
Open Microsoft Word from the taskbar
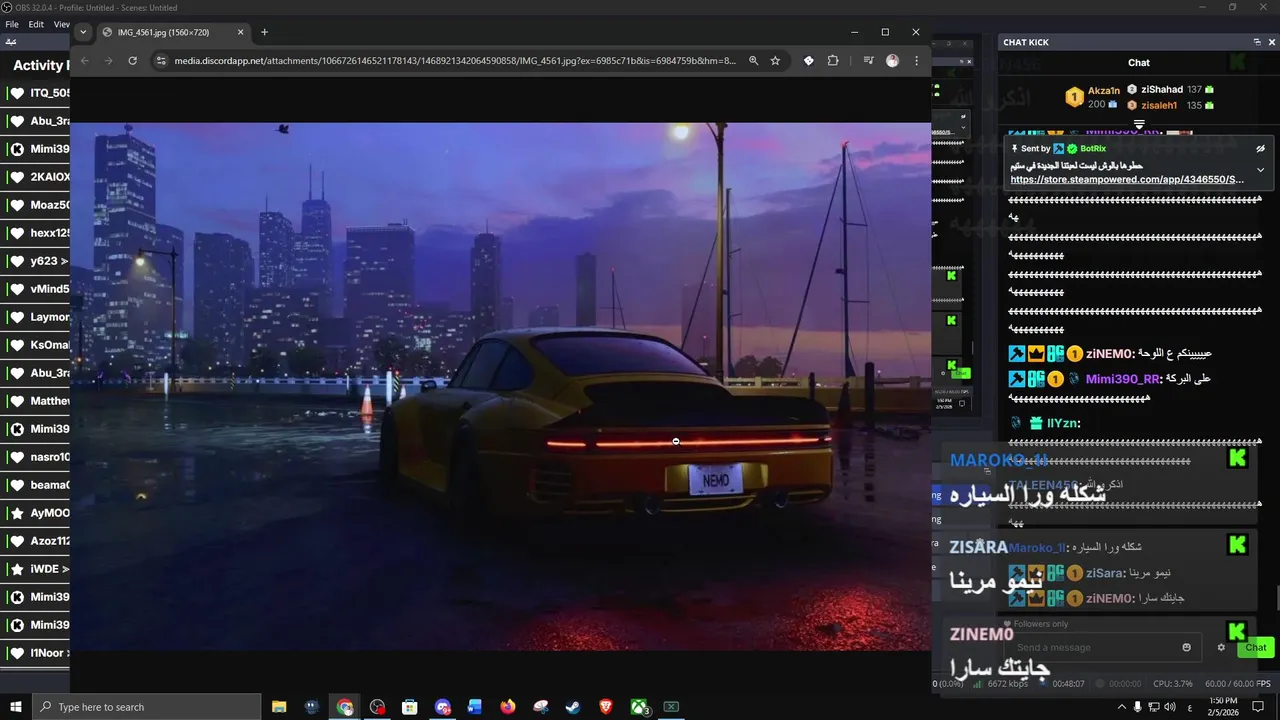click(475, 707)
